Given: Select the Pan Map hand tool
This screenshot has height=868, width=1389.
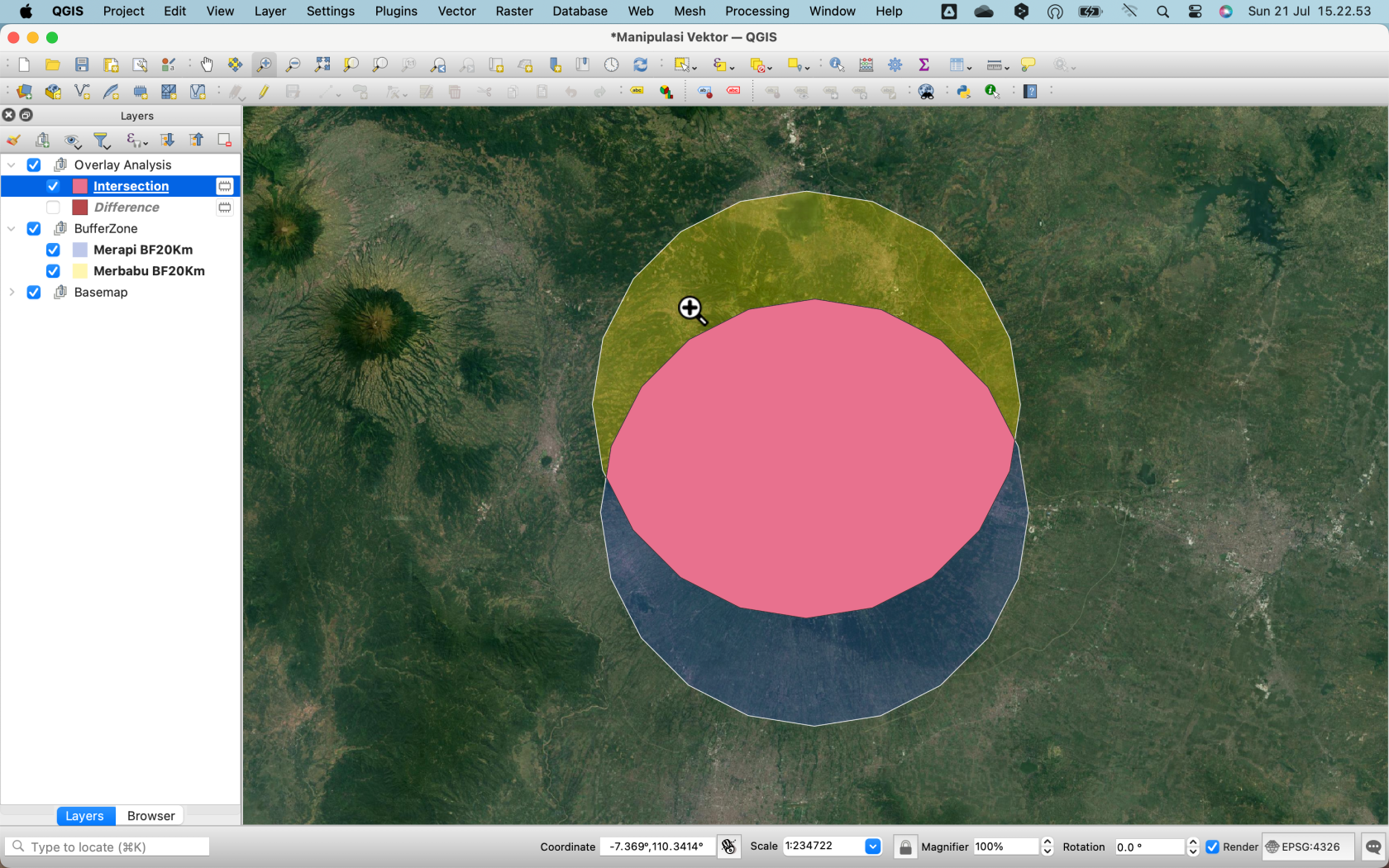Looking at the screenshot, I should click(207, 64).
